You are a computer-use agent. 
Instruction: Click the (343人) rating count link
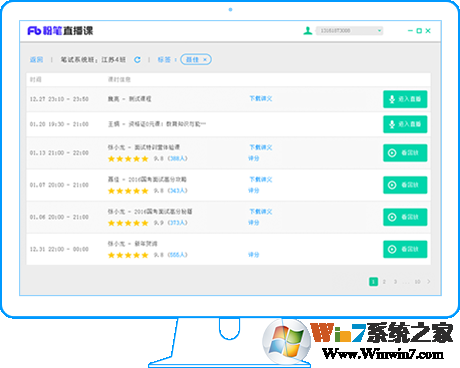point(177,190)
